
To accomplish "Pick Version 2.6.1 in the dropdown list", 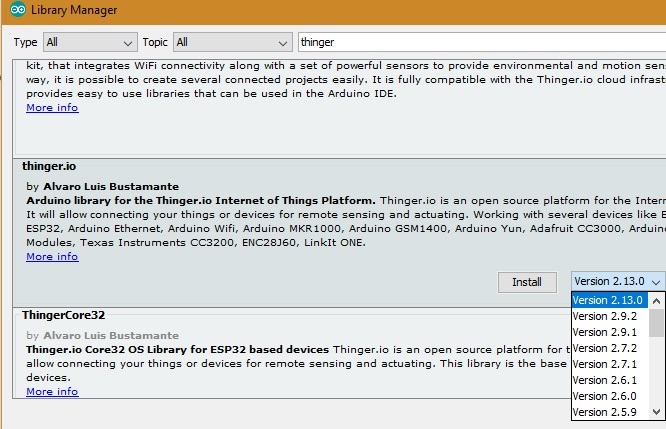I will pos(610,380).
